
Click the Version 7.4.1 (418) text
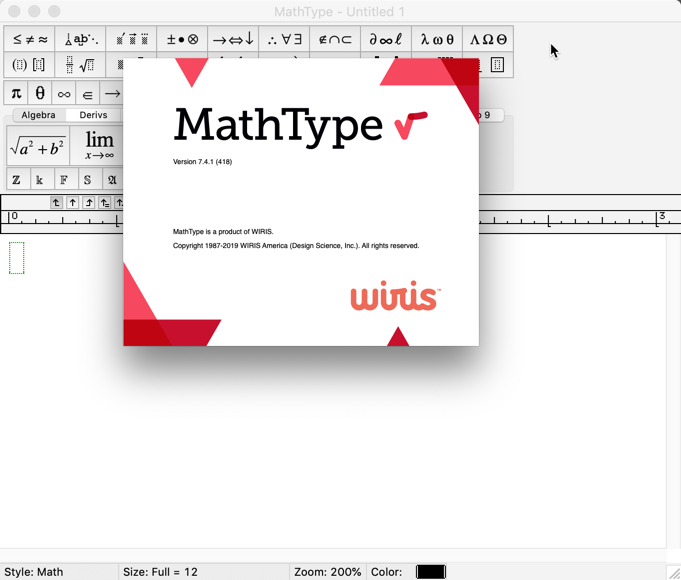pyautogui.click(x=202, y=162)
